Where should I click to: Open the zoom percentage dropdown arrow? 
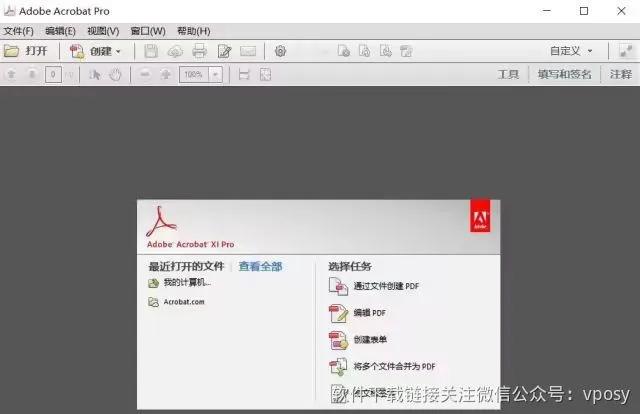coord(216,74)
